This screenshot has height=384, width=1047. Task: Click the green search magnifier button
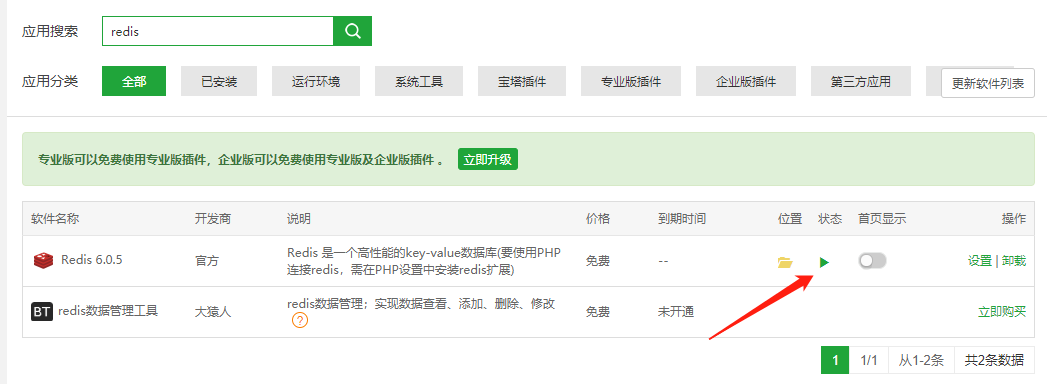click(353, 31)
